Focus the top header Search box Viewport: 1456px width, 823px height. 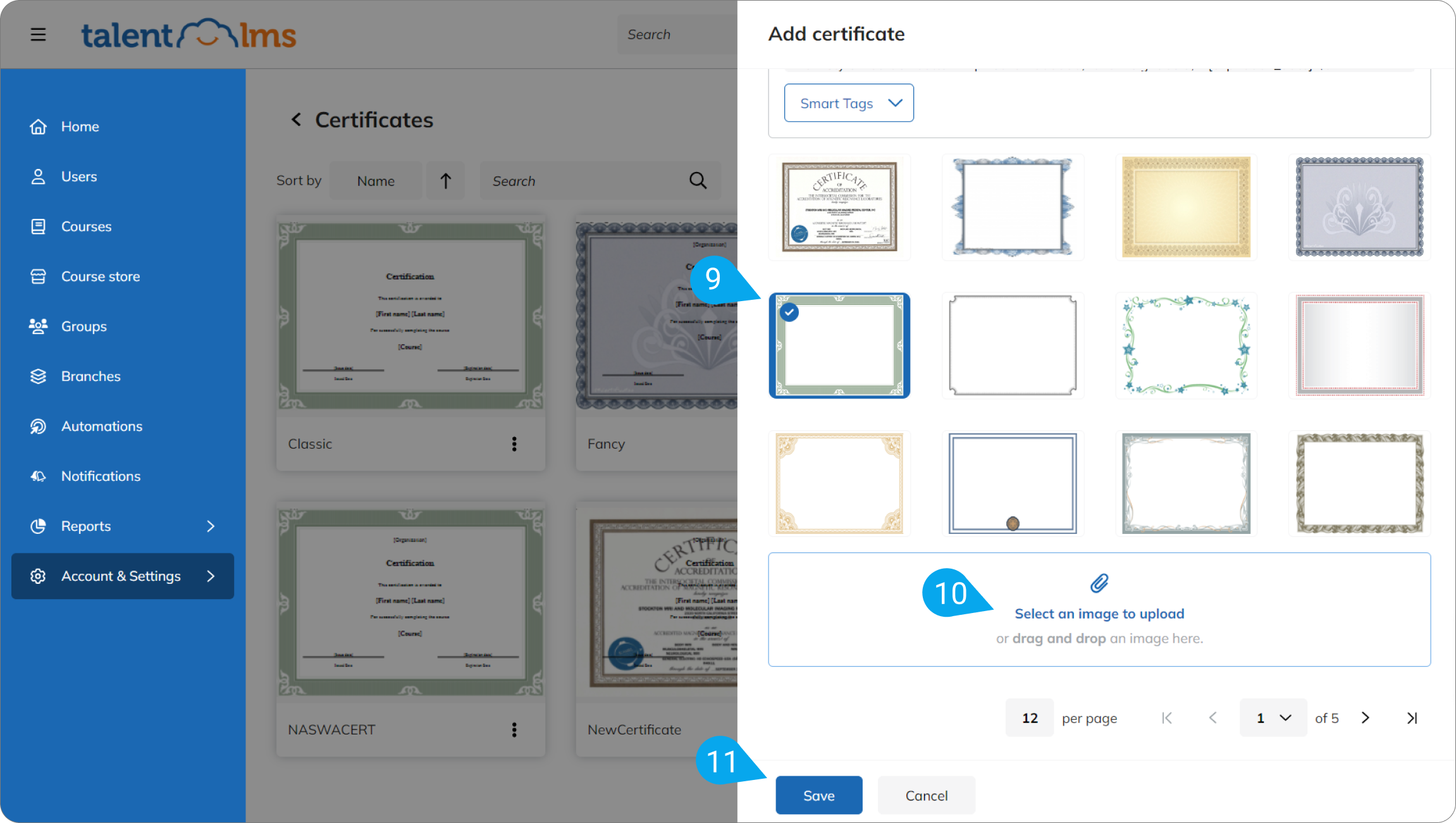[x=677, y=35]
